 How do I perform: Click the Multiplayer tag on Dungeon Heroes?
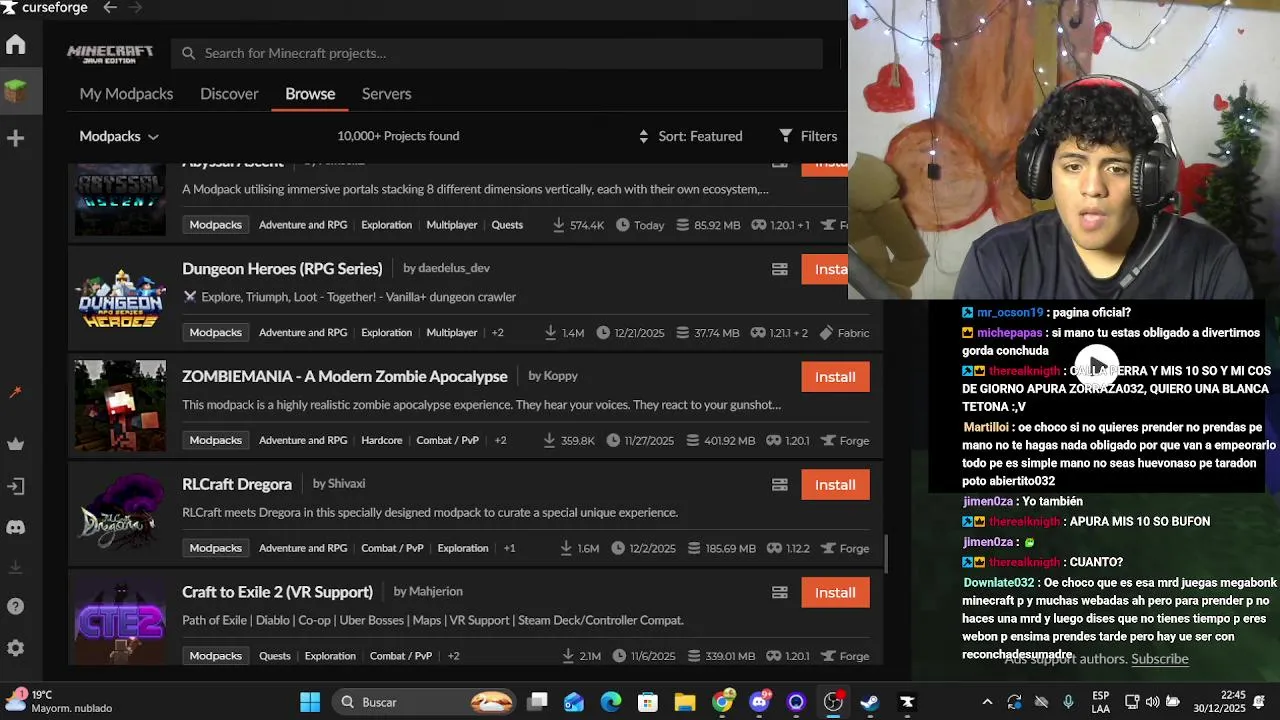[452, 333]
